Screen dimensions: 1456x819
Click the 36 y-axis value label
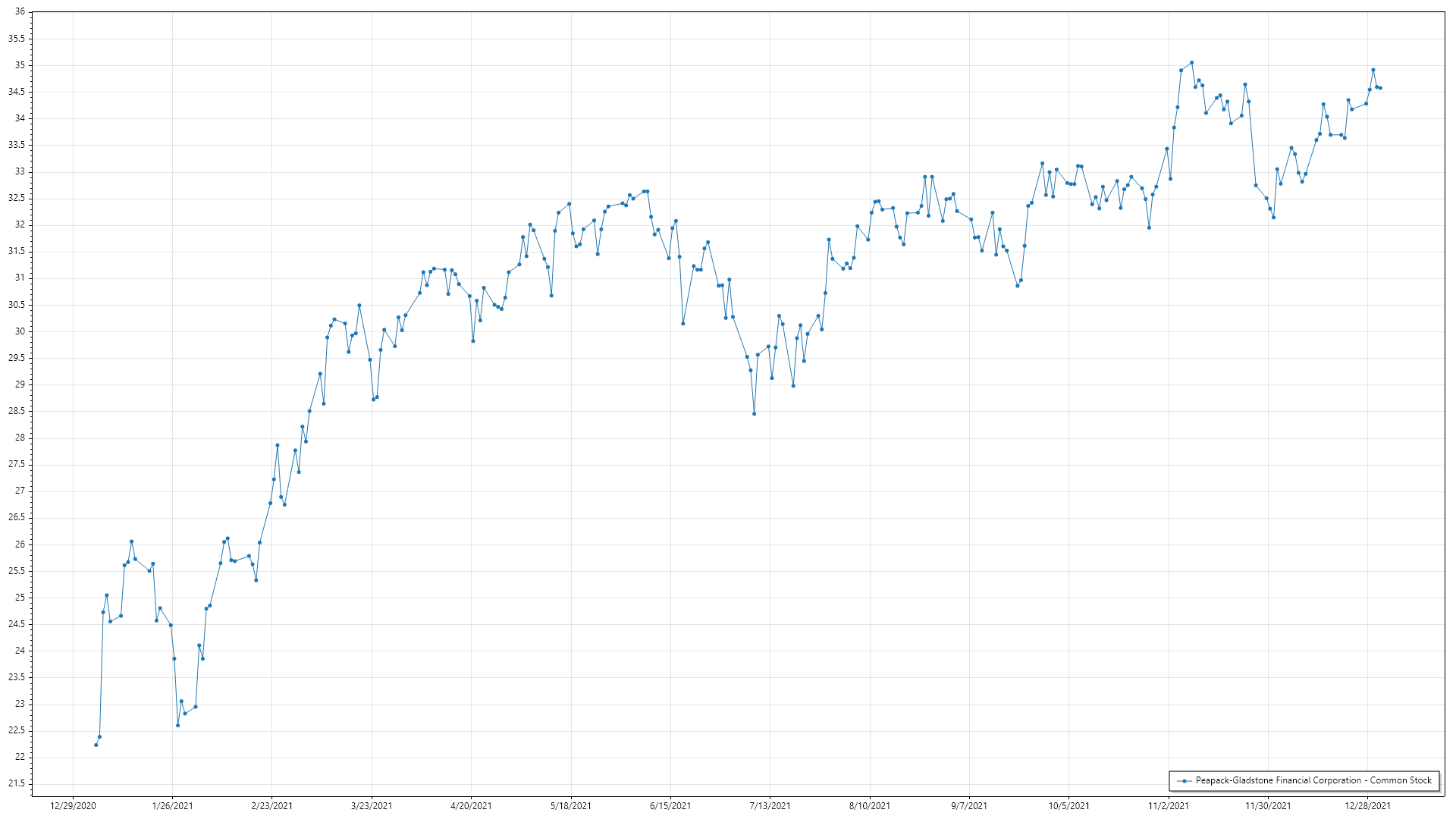pos(20,12)
